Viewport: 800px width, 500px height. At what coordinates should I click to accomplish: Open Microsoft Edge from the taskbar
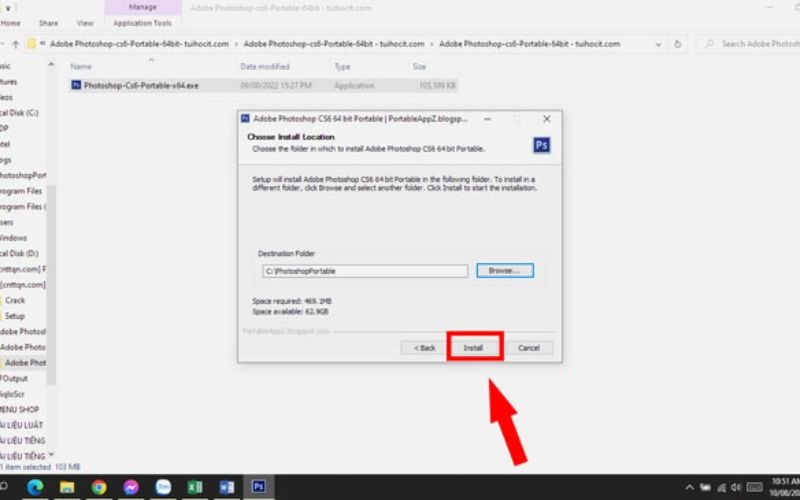(x=35, y=487)
